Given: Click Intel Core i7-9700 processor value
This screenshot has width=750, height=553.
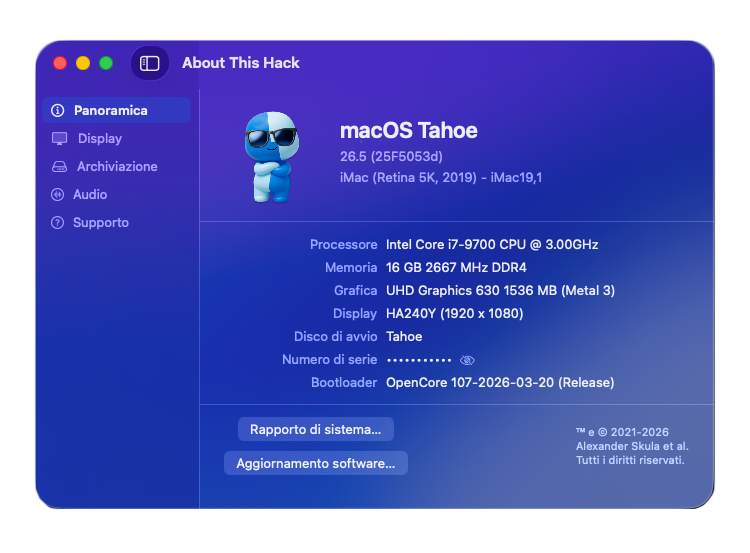Looking at the screenshot, I should pyautogui.click(x=492, y=244).
